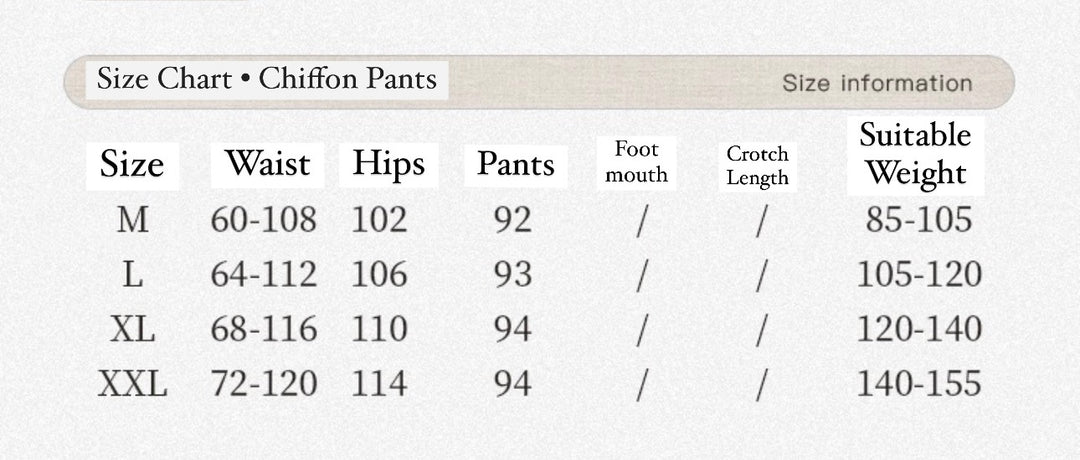Image resolution: width=1080 pixels, height=460 pixels.
Task: Select waist value 60-108
Action: point(264,220)
